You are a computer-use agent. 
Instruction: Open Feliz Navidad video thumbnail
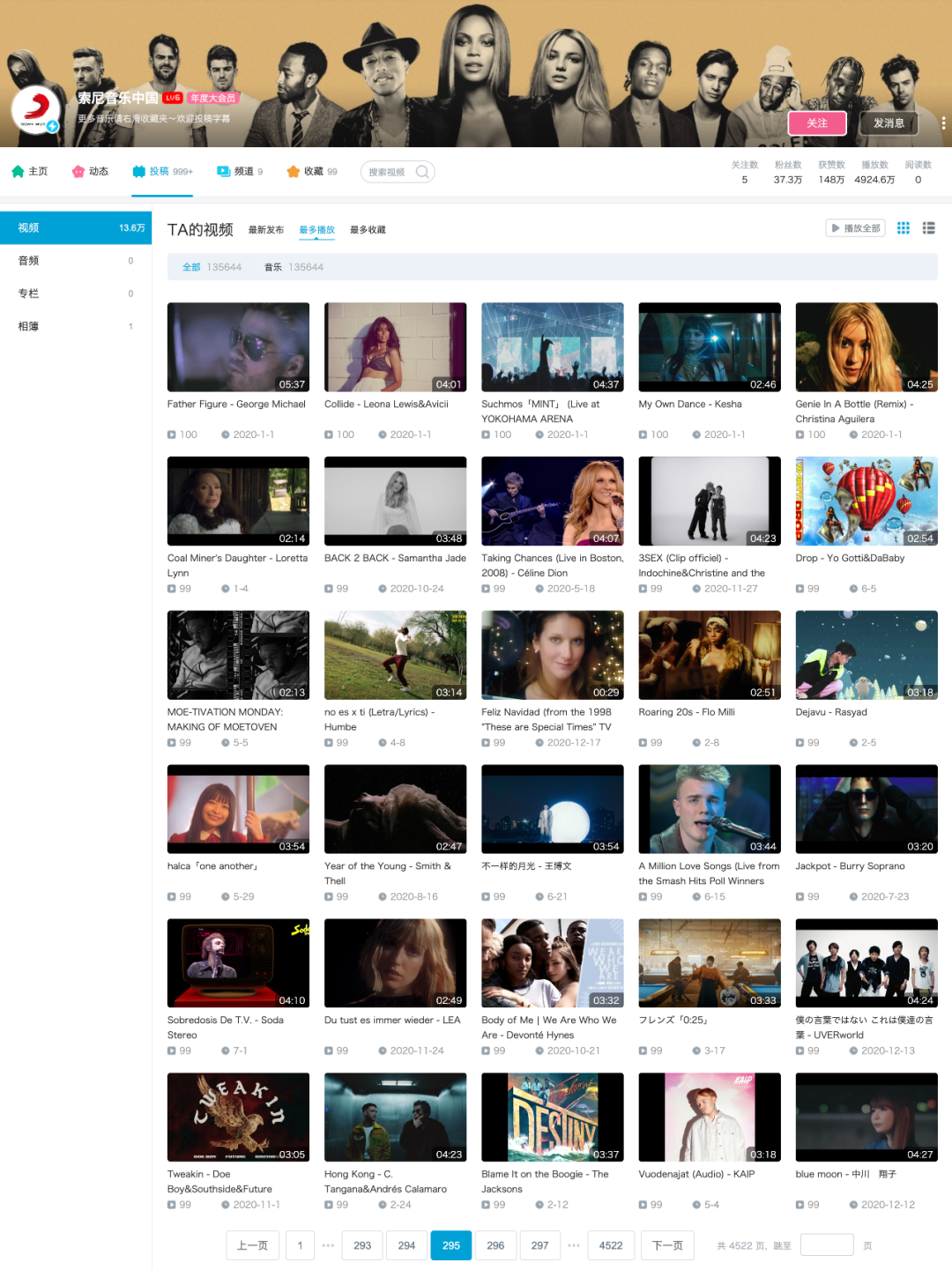click(553, 655)
